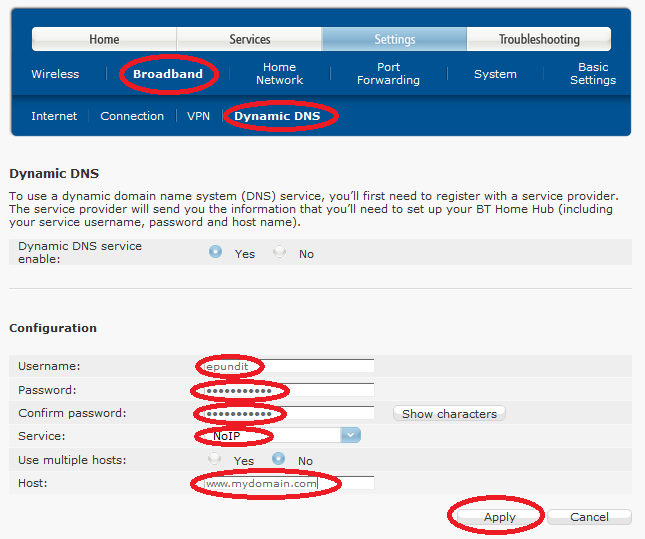Select Yes for Use multiple hosts

click(x=216, y=460)
